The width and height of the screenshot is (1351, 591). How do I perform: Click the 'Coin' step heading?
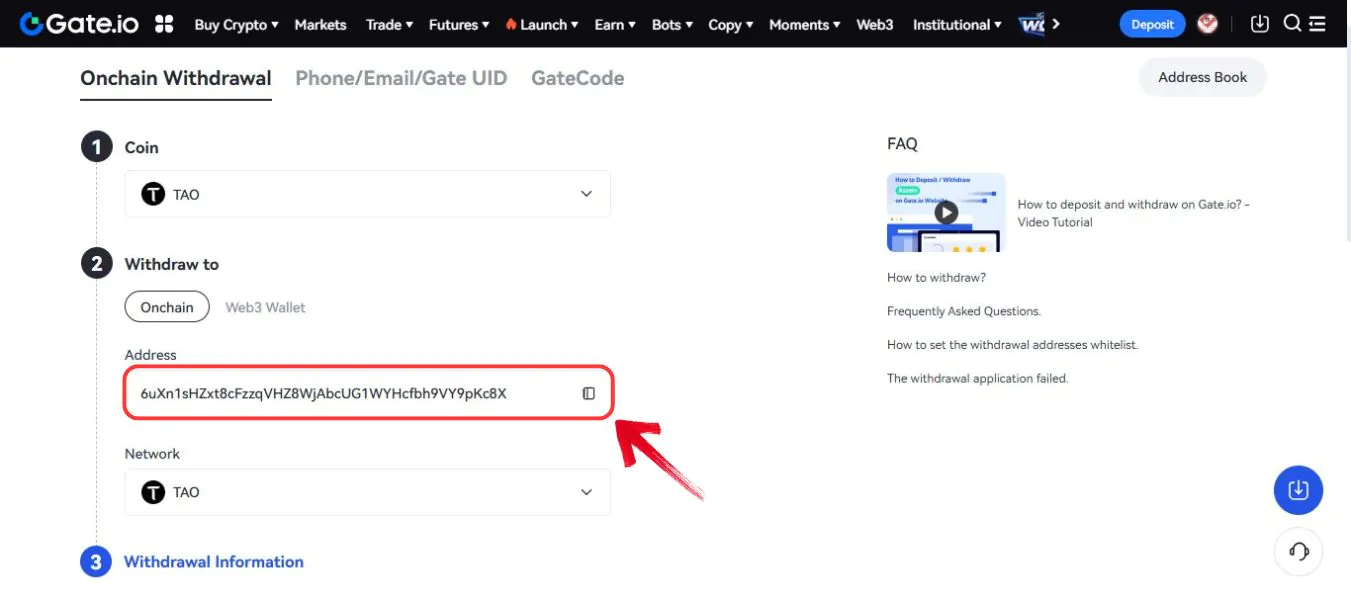point(141,147)
